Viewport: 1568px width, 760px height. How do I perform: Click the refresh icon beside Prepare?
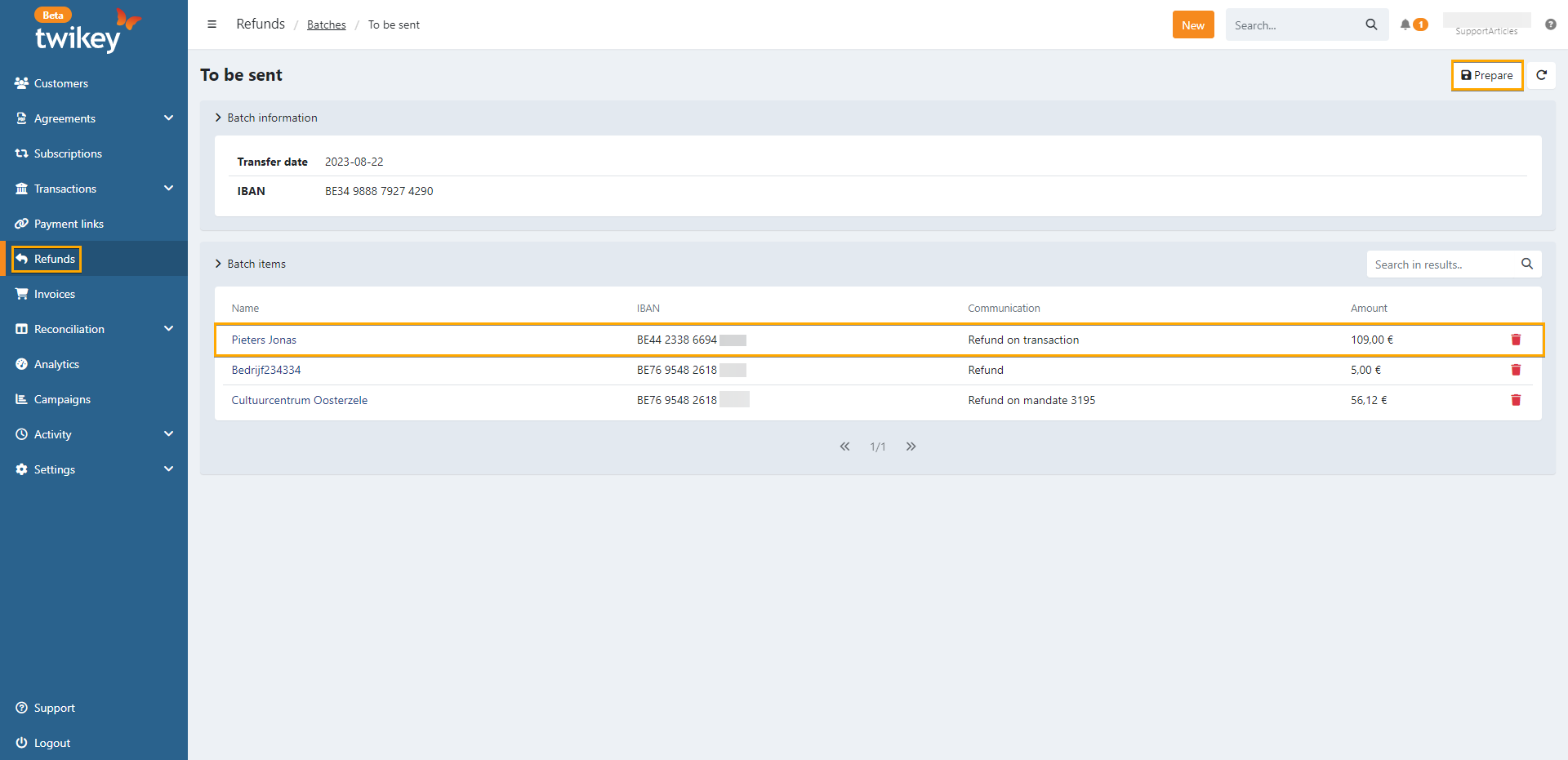[x=1541, y=75]
